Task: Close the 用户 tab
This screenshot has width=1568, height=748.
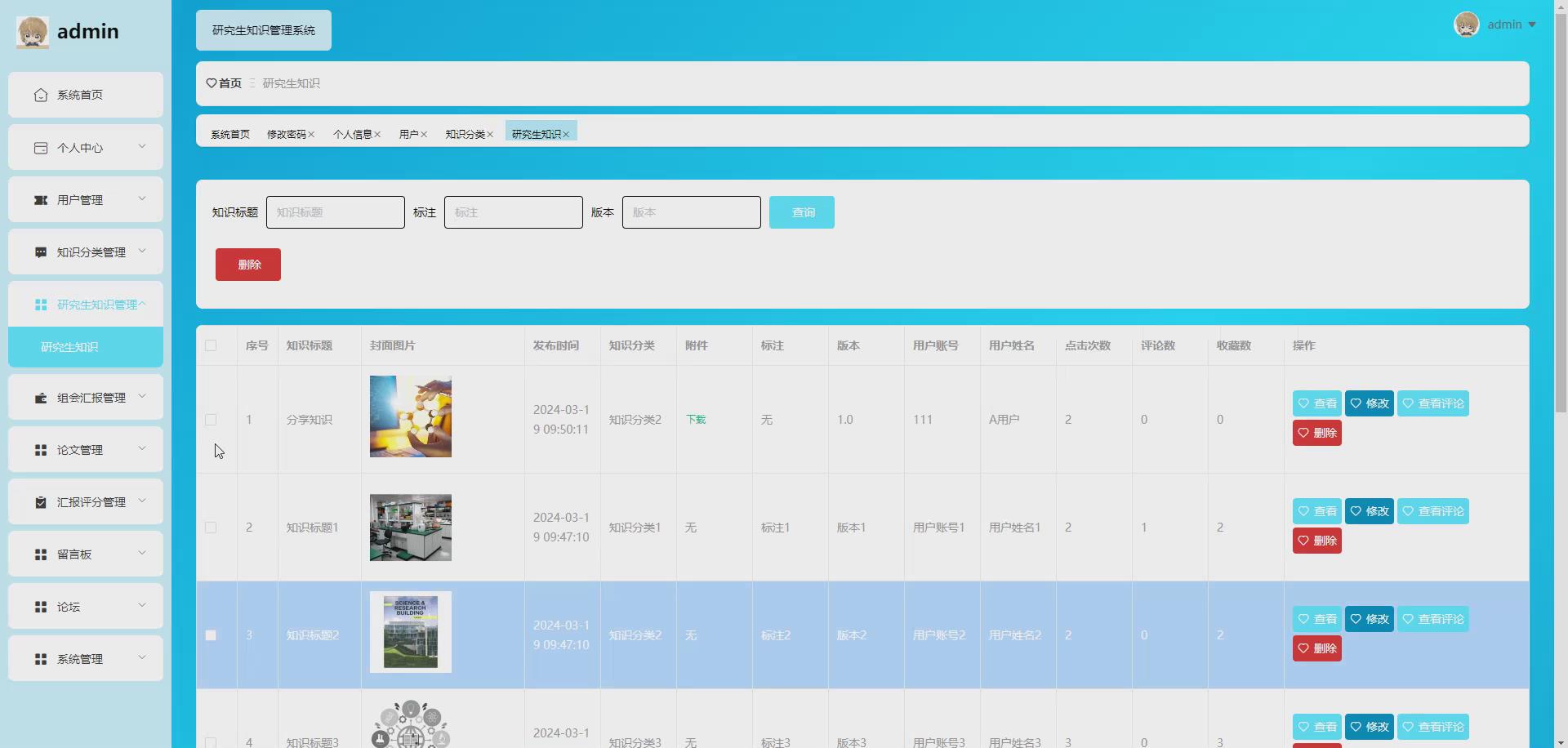Action: (x=424, y=135)
